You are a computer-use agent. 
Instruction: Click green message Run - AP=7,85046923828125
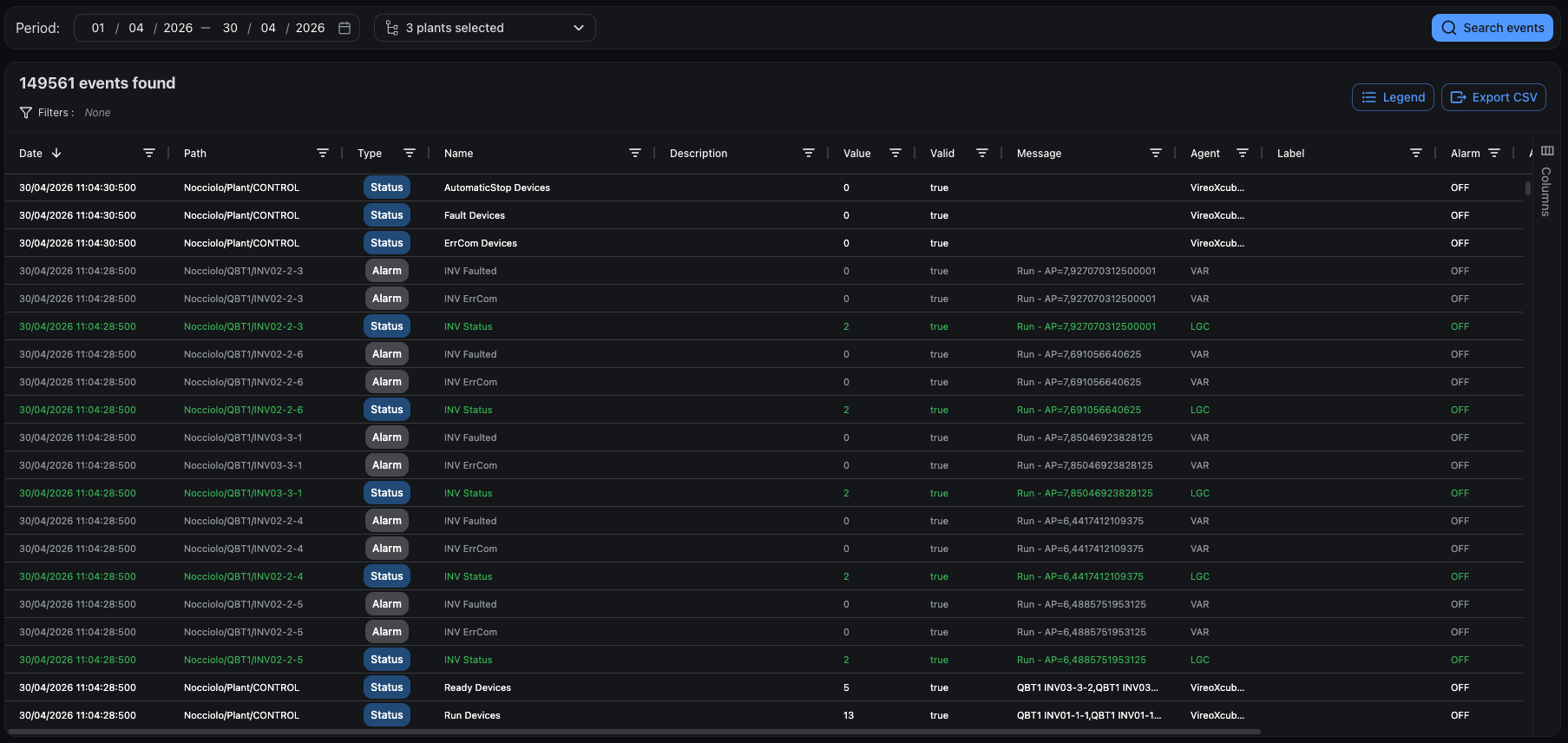click(x=1085, y=493)
